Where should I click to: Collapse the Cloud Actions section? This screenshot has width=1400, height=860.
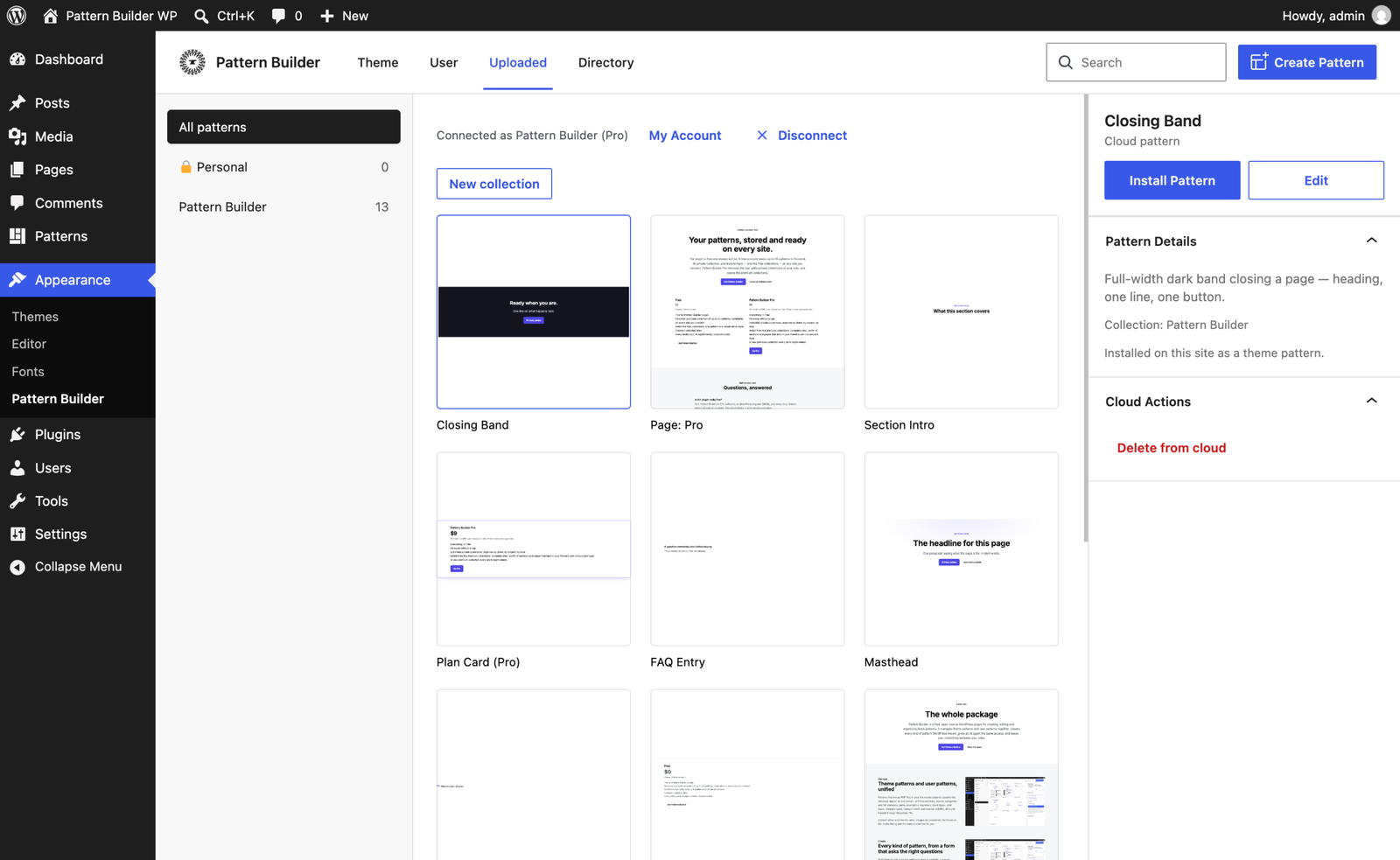[x=1371, y=401]
